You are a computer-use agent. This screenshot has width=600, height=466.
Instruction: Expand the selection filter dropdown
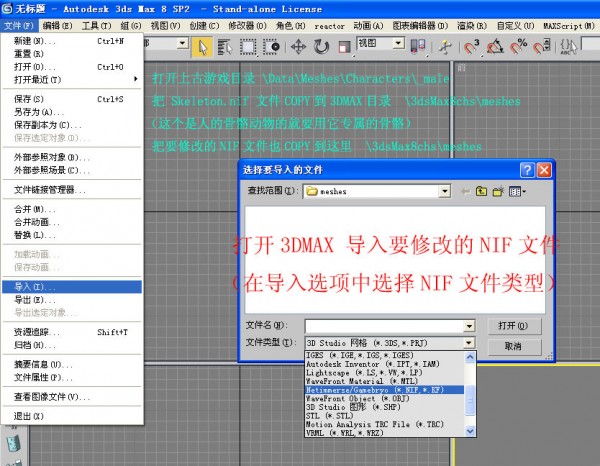click(183, 43)
